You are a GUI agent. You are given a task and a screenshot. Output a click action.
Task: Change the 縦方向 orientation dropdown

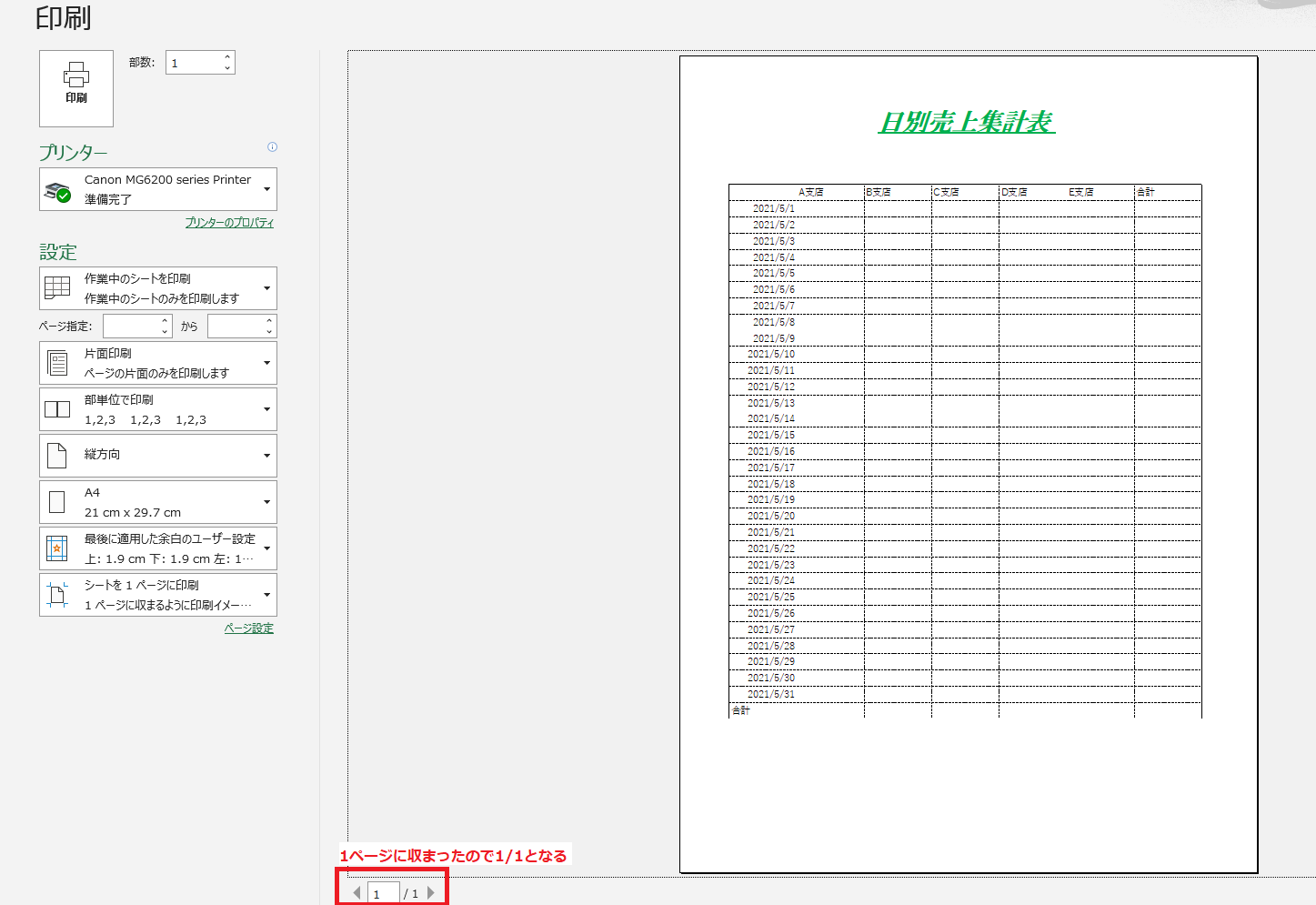(x=266, y=456)
